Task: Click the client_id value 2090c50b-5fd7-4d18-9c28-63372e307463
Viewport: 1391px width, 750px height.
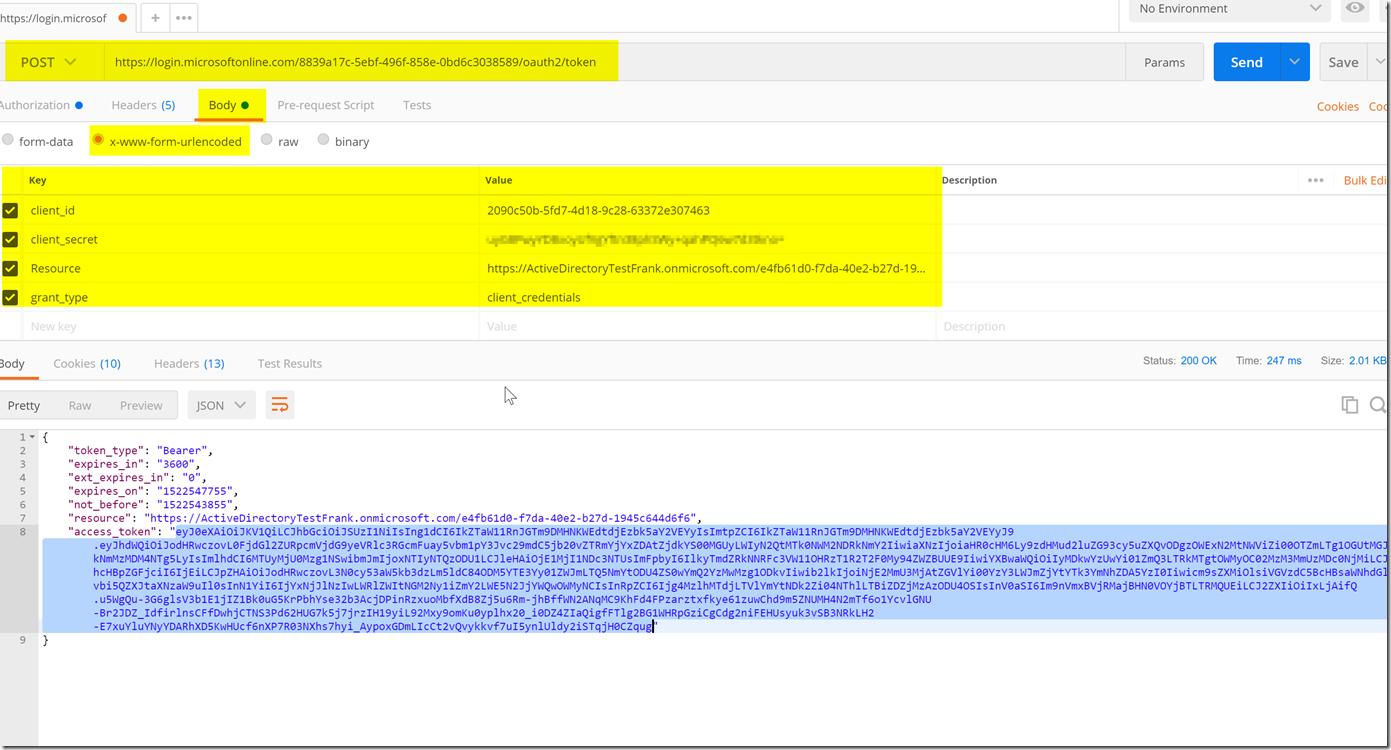Action: coord(598,211)
